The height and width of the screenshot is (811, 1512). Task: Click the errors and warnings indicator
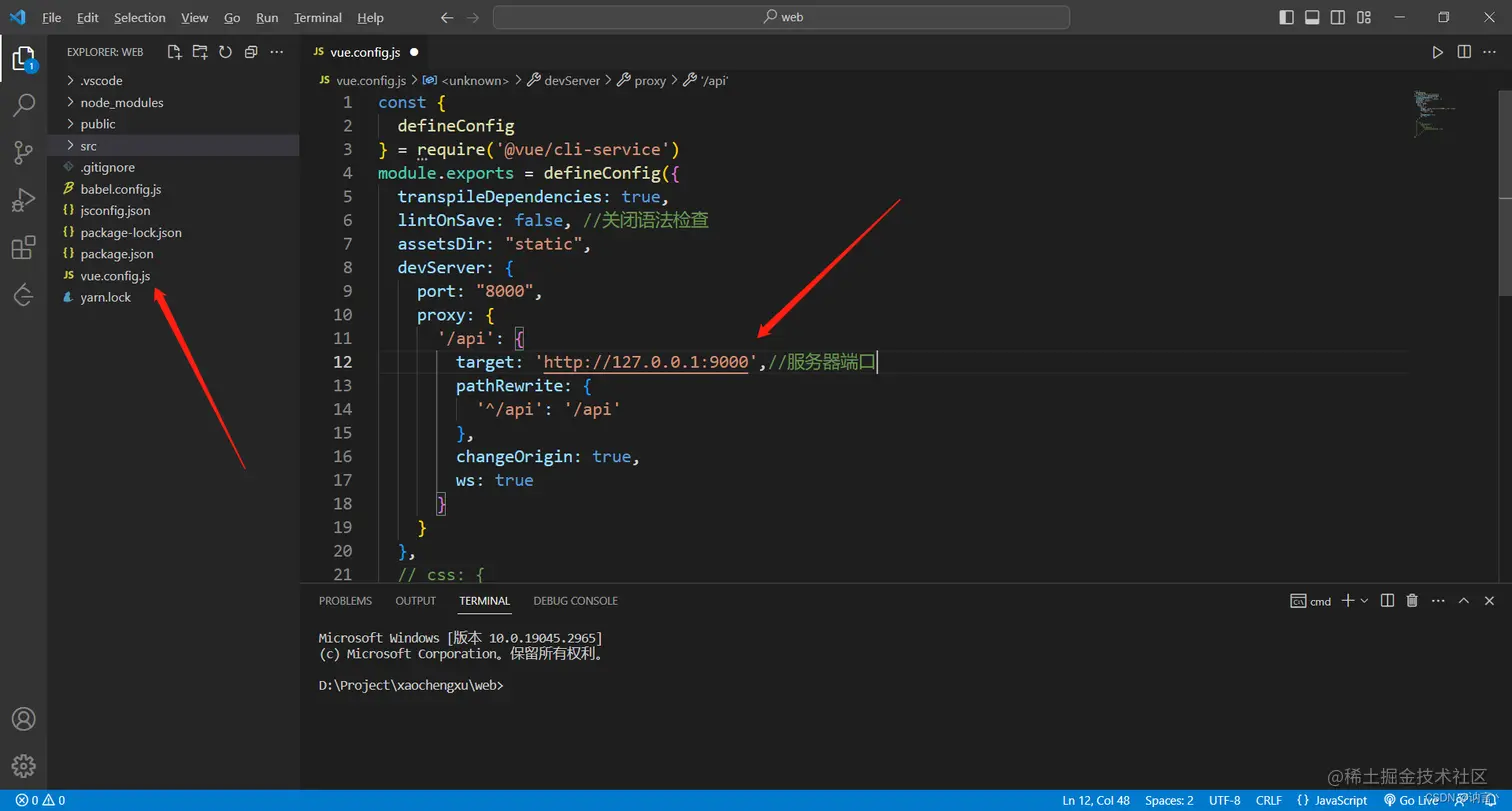click(x=40, y=800)
